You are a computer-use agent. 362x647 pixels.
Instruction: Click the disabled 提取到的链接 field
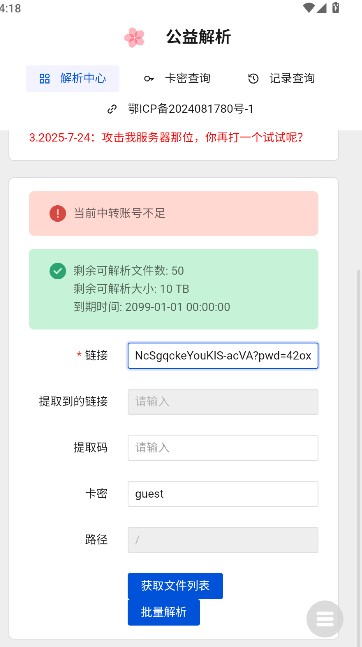click(x=223, y=401)
